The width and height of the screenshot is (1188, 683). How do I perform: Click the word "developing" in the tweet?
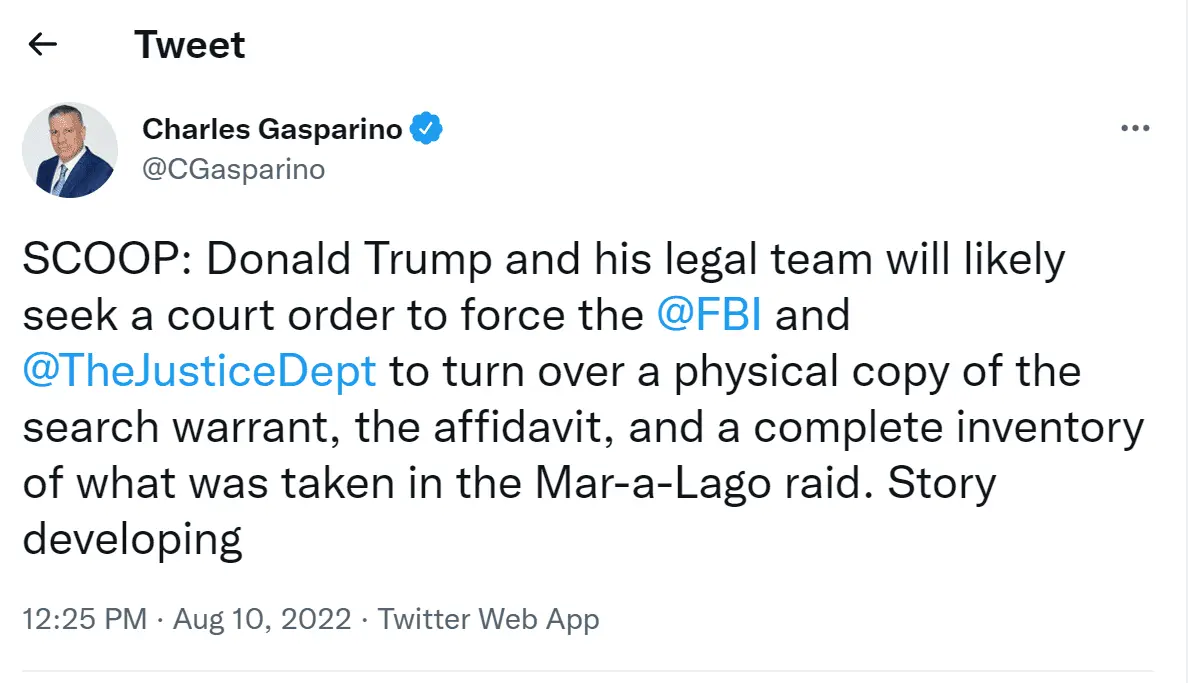pos(133,541)
